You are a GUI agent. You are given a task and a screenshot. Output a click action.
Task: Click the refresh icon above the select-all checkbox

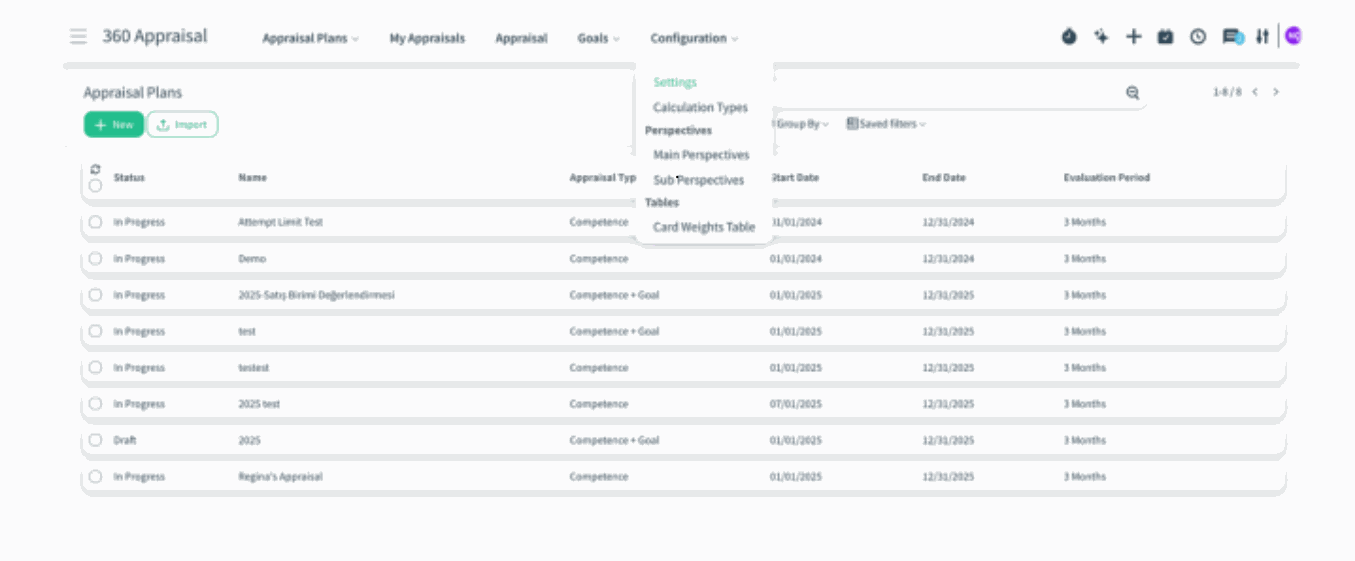coord(95,169)
